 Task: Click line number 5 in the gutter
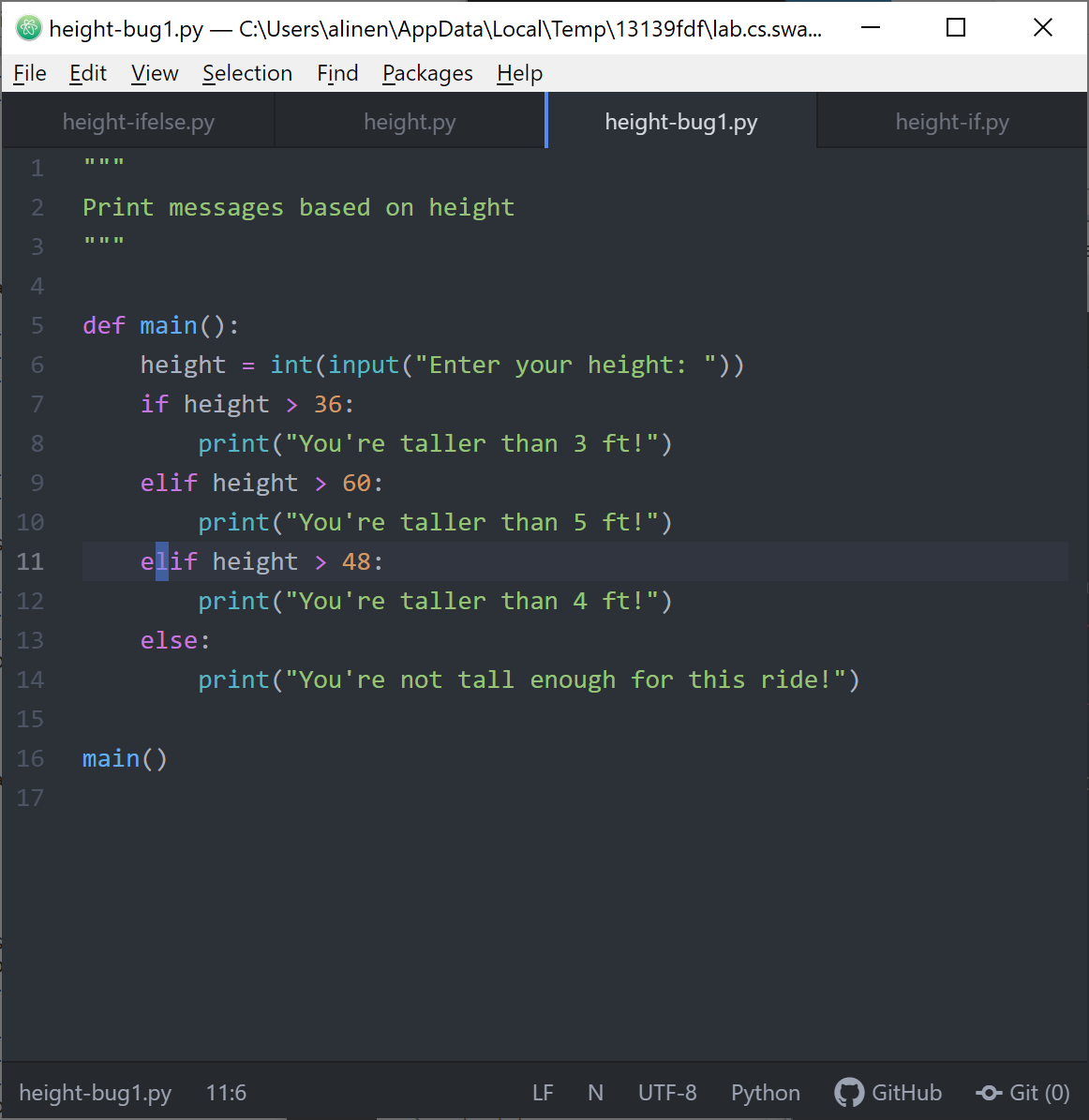[x=37, y=326]
